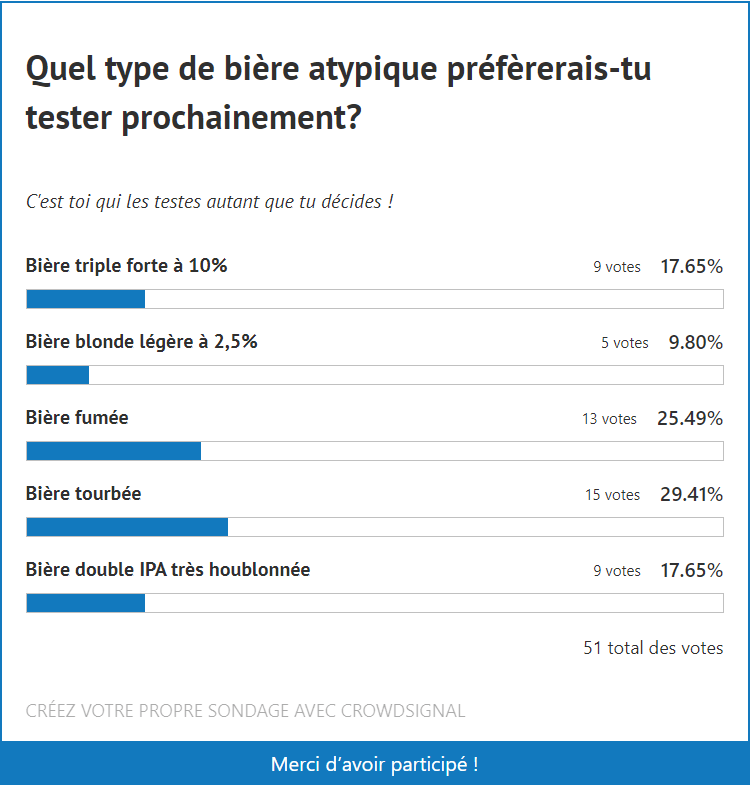
Task: Click the "5 votes" count
Action: tap(624, 343)
